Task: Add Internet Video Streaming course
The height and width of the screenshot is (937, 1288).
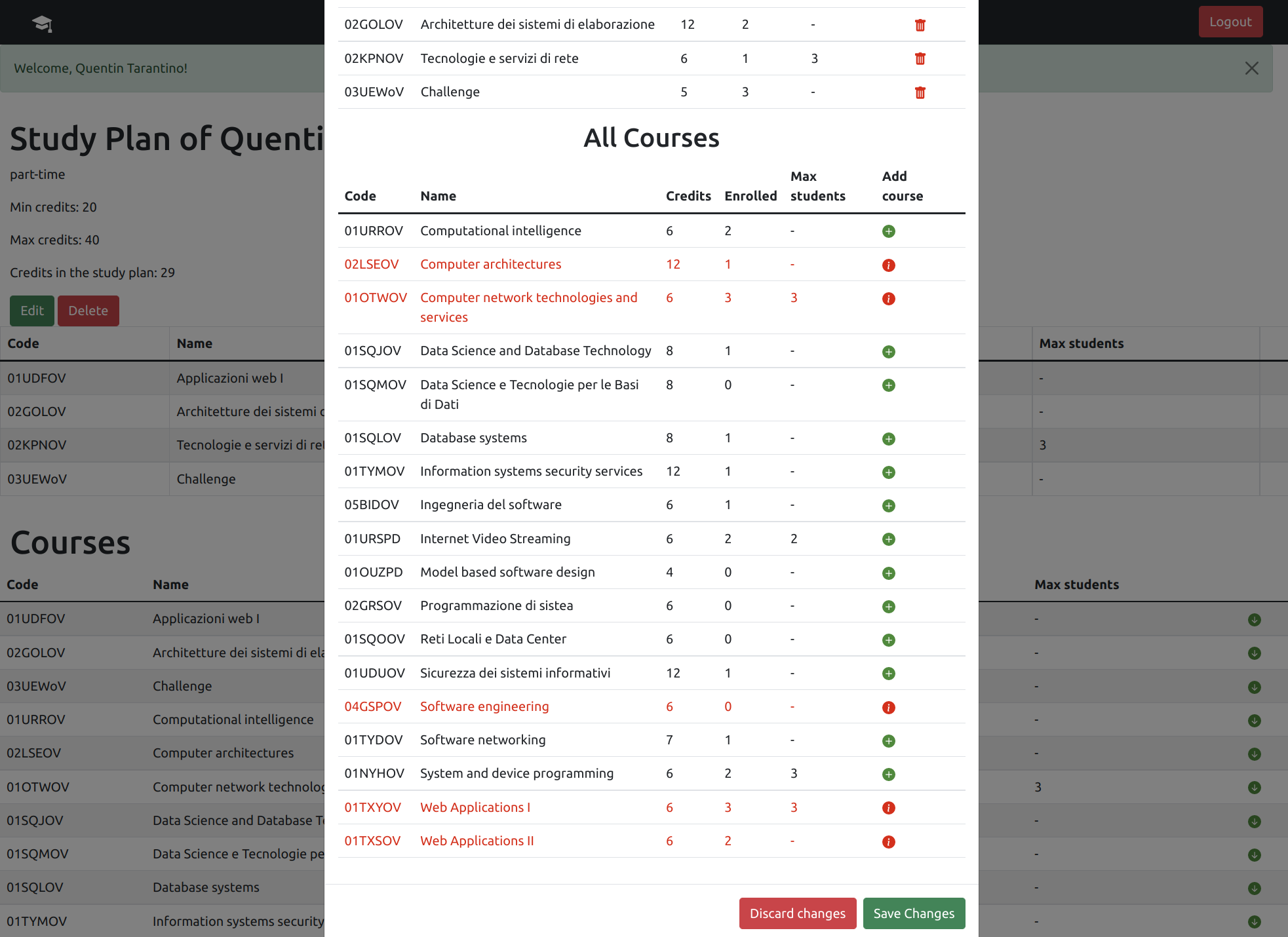Action: click(888, 539)
